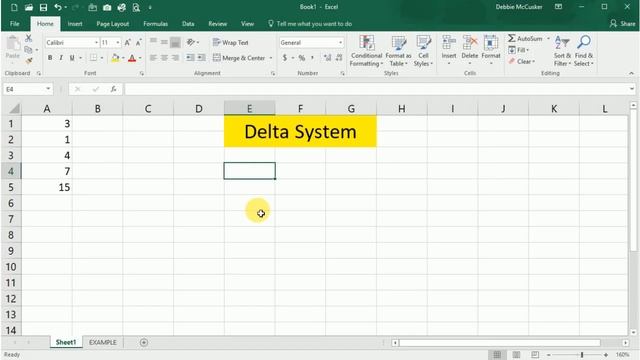Image resolution: width=640 pixels, height=360 pixels.
Task: Open the font size dropdown
Action: 118,42
